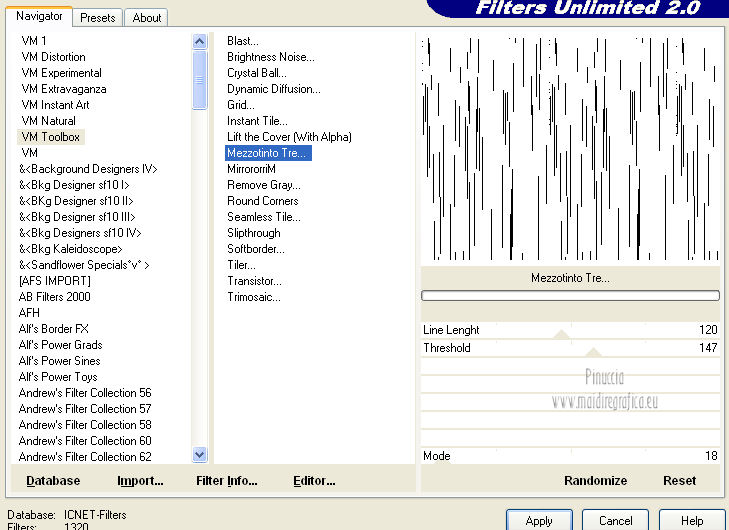Select &<BKg Designer sf10 II> category
Viewport: 729px width, 530px height.
(76, 201)
